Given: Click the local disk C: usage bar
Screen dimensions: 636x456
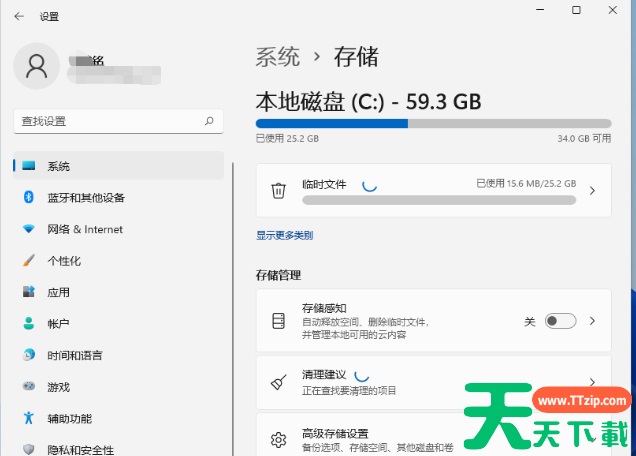Looking at the screenshot, I should 433,124.
